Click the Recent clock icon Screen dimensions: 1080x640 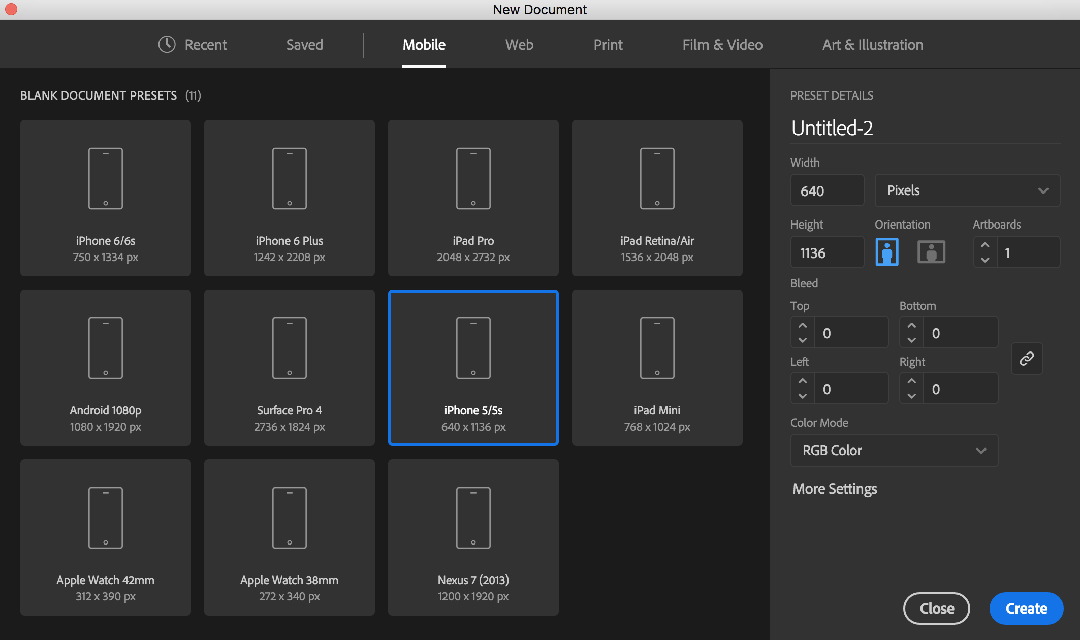pyautogui.click(x=167, y=44)
